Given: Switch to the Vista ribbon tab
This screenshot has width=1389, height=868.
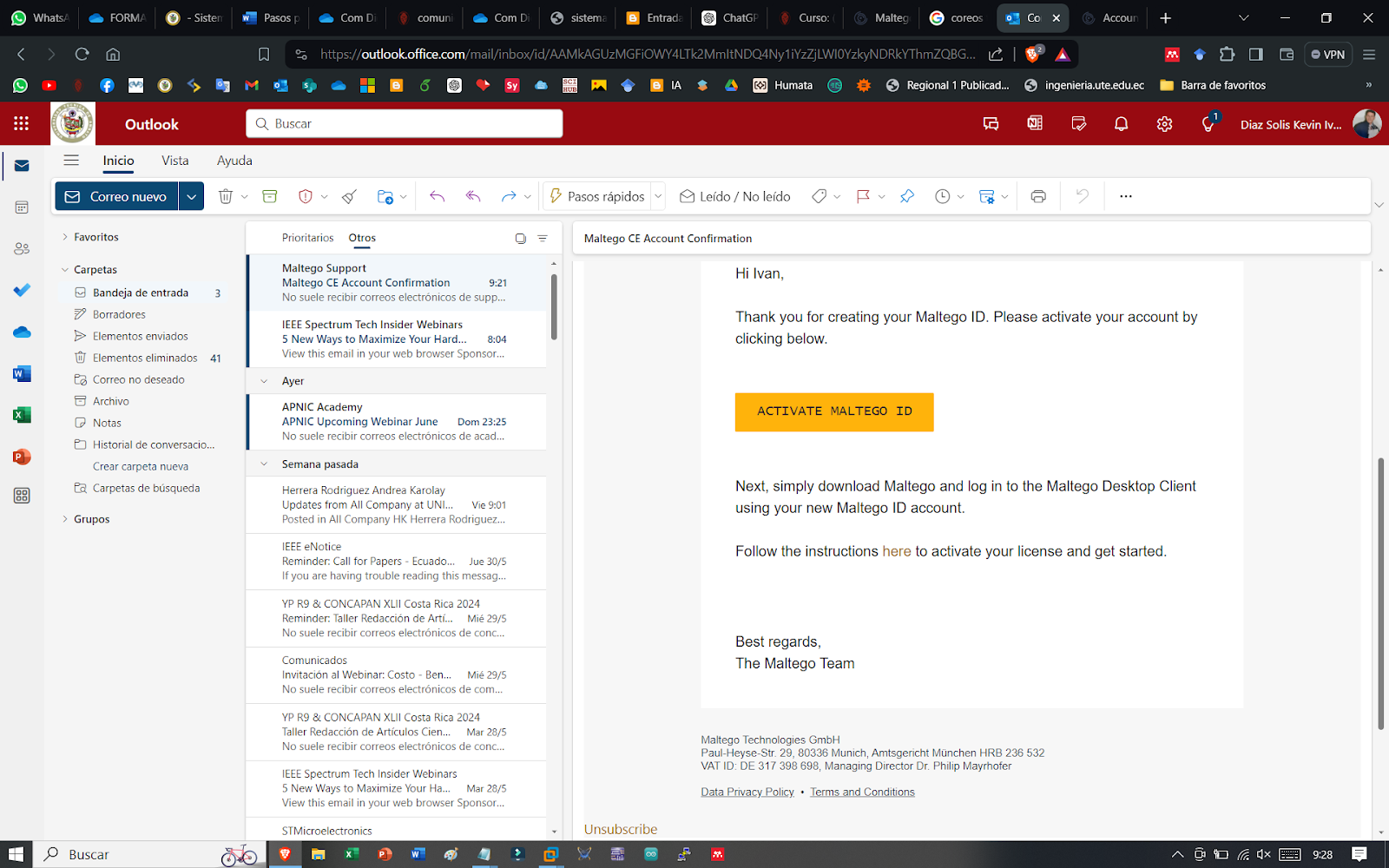Looking at the screenshot, I should click(x=175, y=161).
